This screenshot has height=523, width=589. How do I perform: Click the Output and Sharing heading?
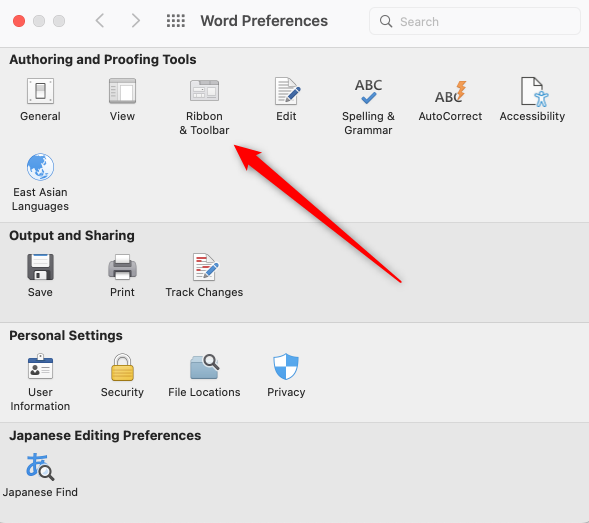click(72, 235)
